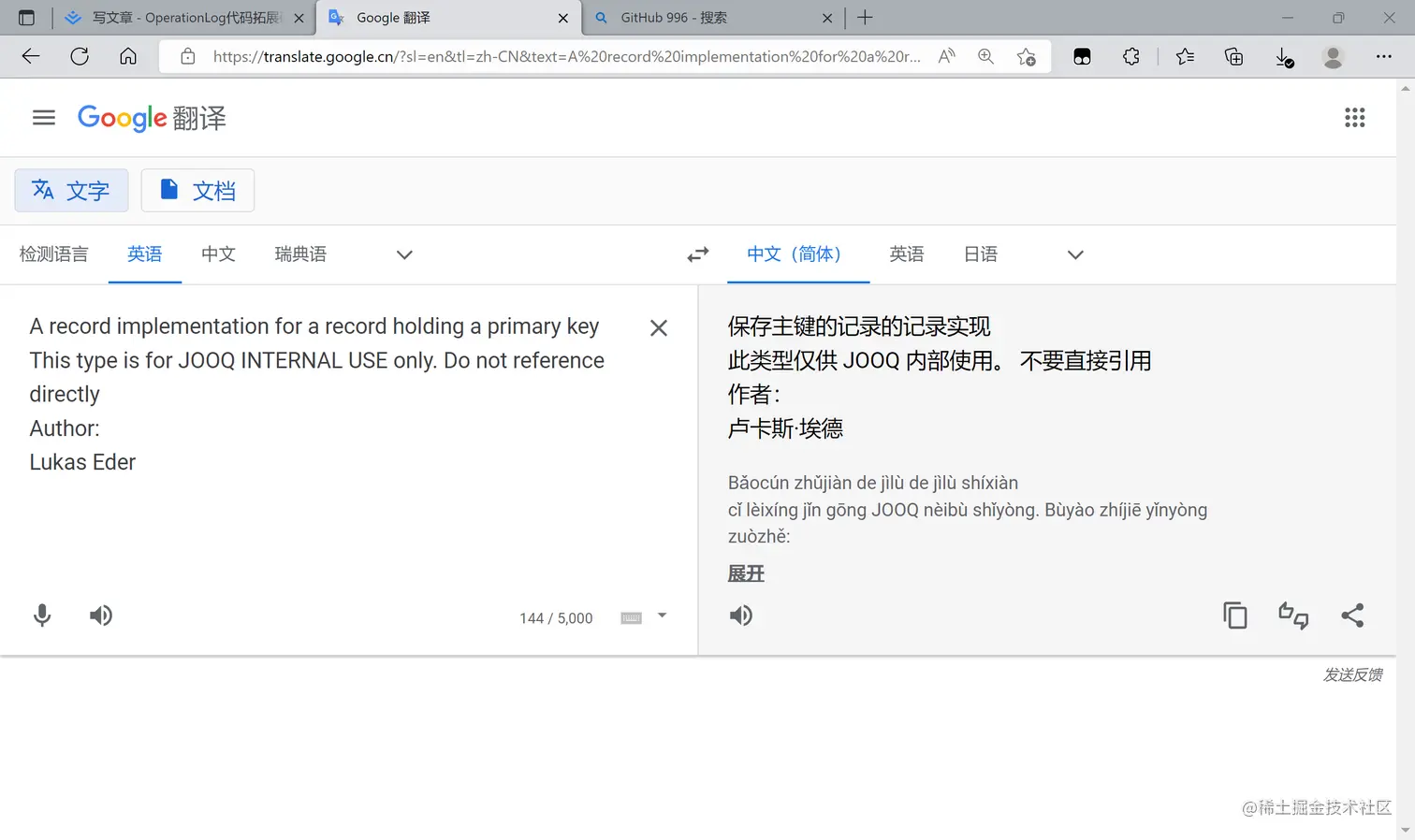Select 检测语言 as source language

pyautogui.click(x=53, y=254)
